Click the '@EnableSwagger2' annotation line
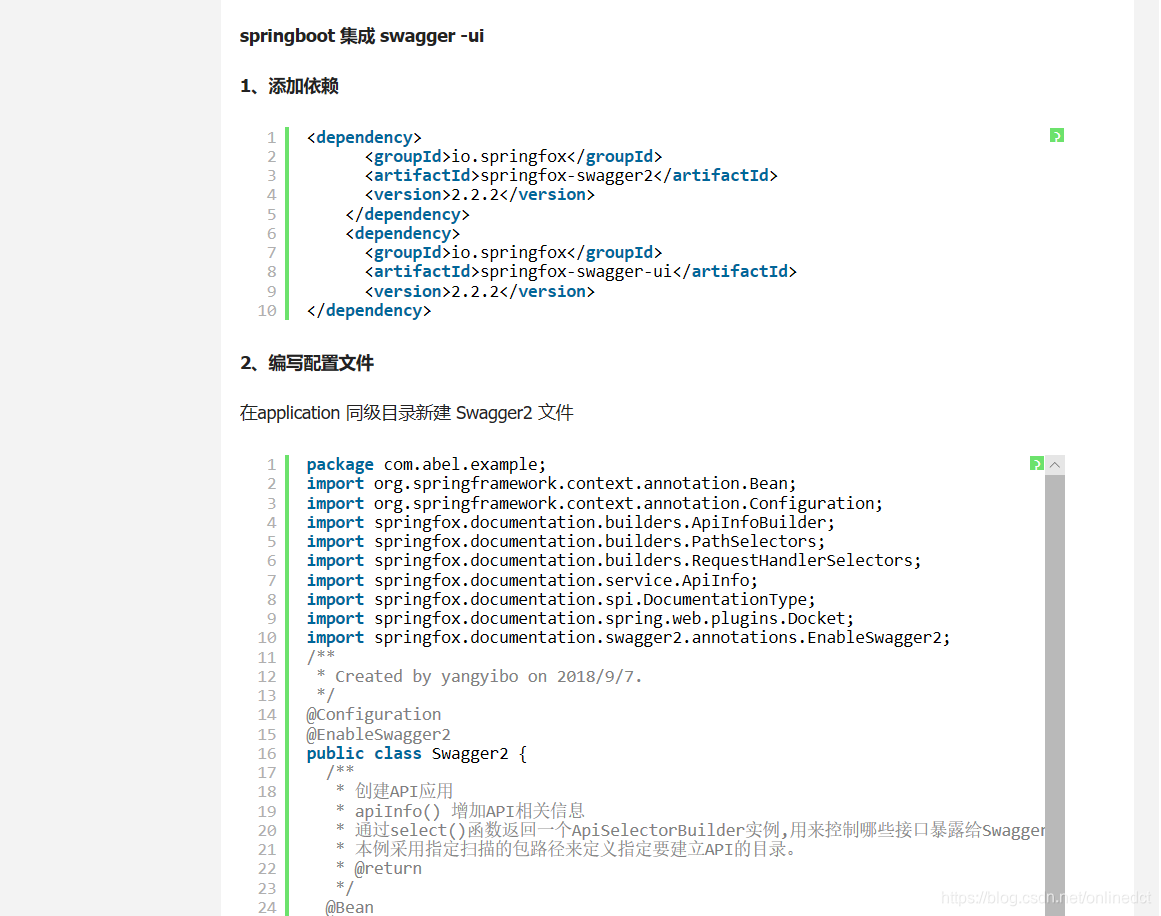The width and height of the screenshot is (1161, 916). click(x=378, y=735)
